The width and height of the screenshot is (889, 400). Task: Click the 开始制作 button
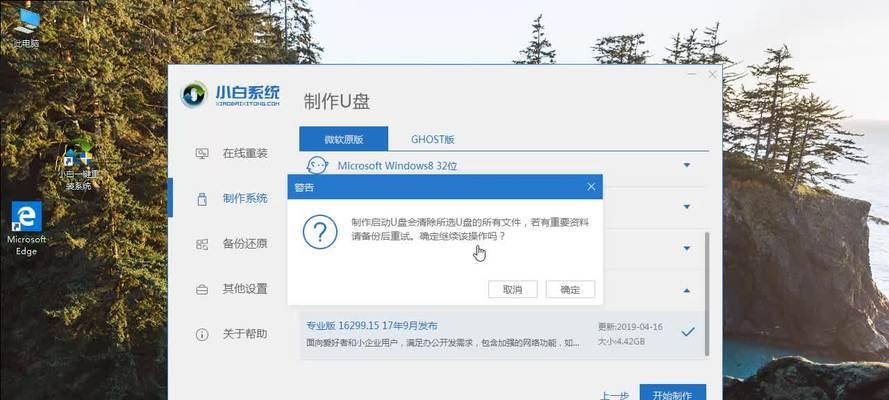point(672,393)
